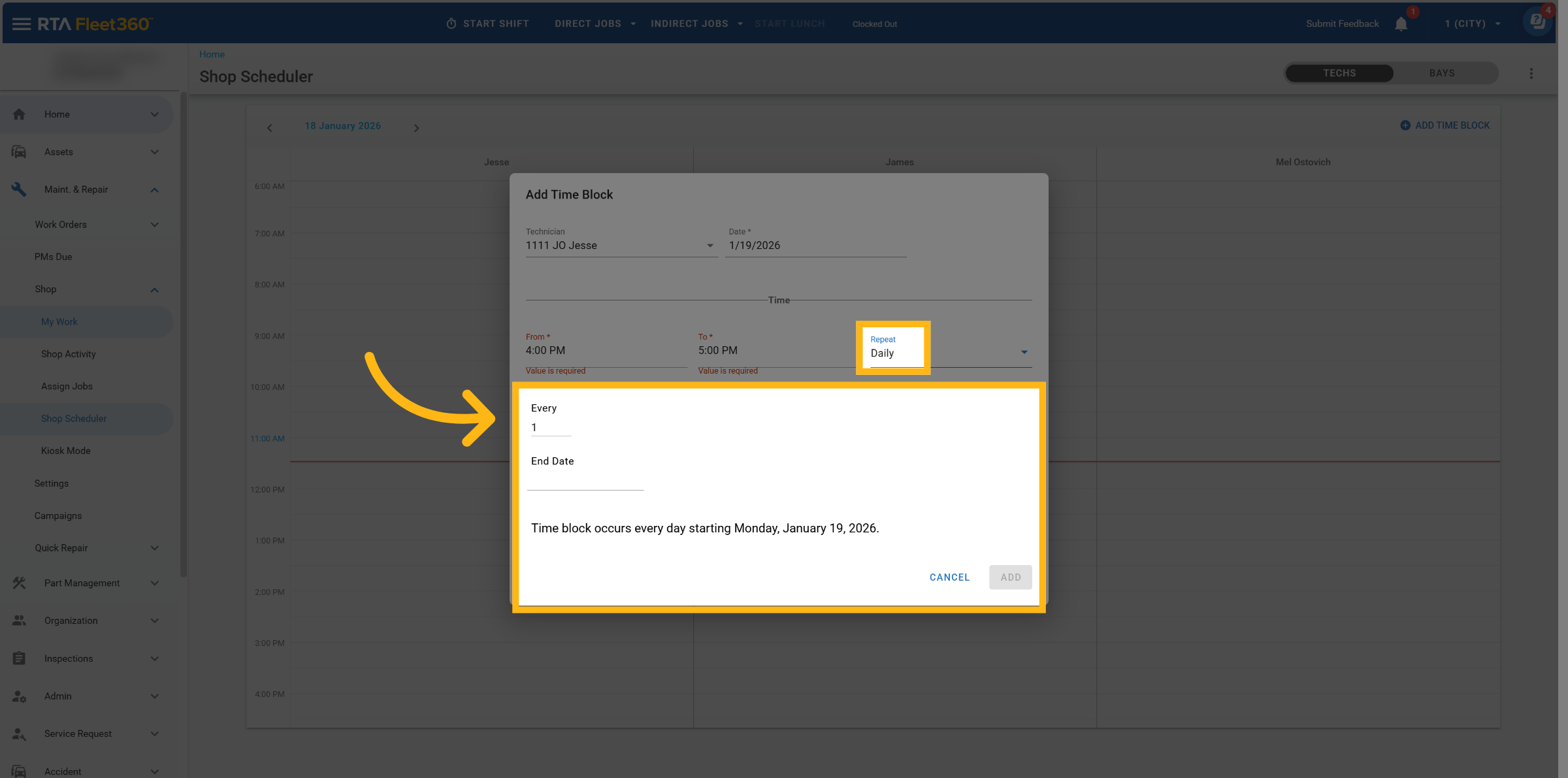Image resolution: width=1568 pixels, height=778 pixels.
Task: Open the hamburger navigation menu
Action: (21, 24)
